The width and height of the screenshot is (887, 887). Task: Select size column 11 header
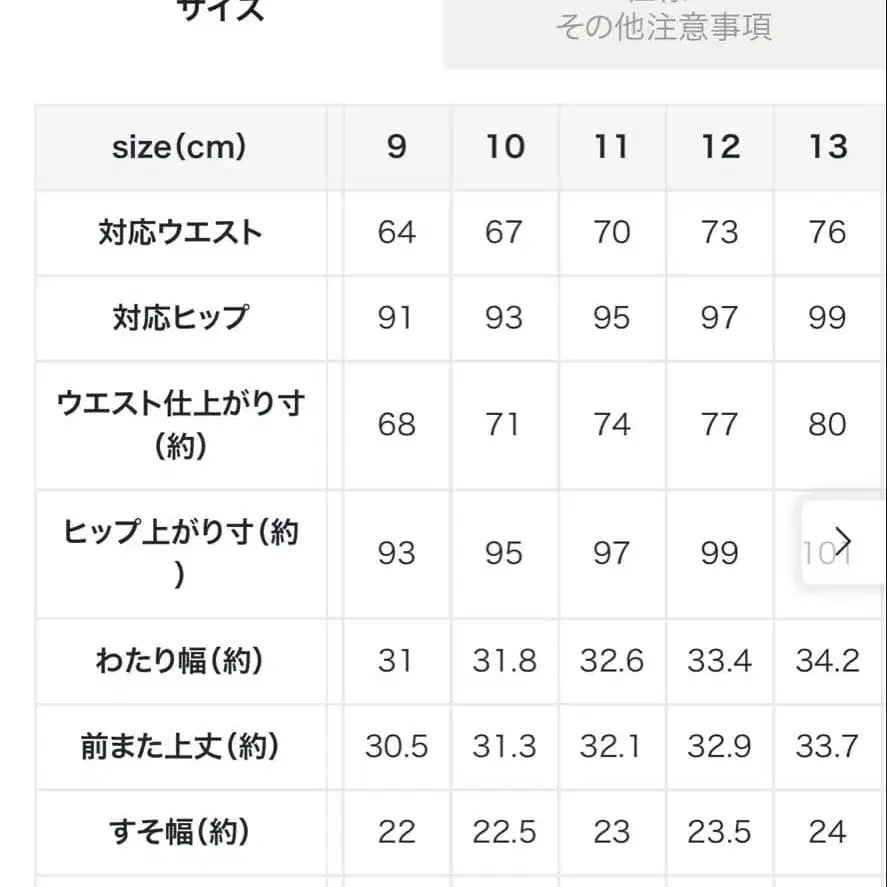click(x=611, y=146)
